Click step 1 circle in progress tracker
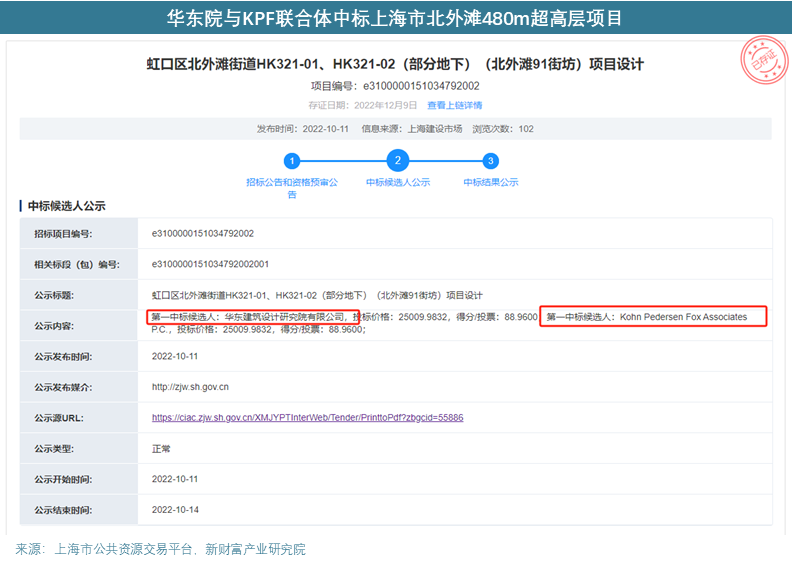The width and height of the screenshot is (792, 565). (292, 161)
